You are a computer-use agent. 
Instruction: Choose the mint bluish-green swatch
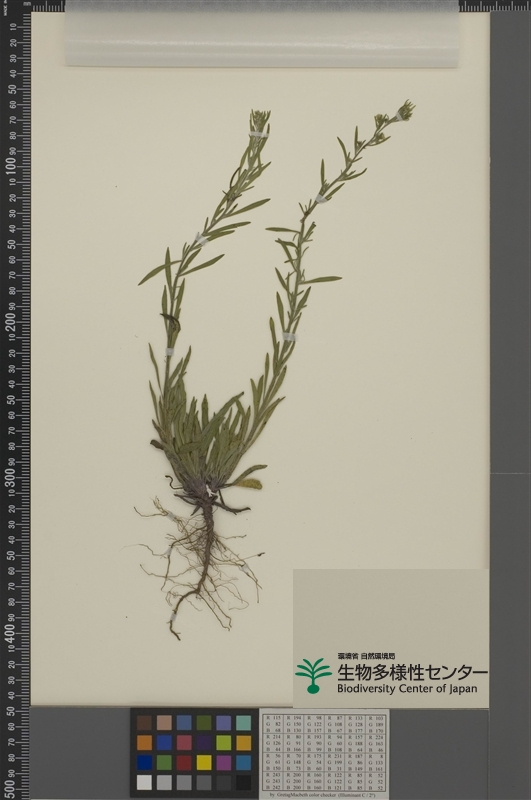244,723
